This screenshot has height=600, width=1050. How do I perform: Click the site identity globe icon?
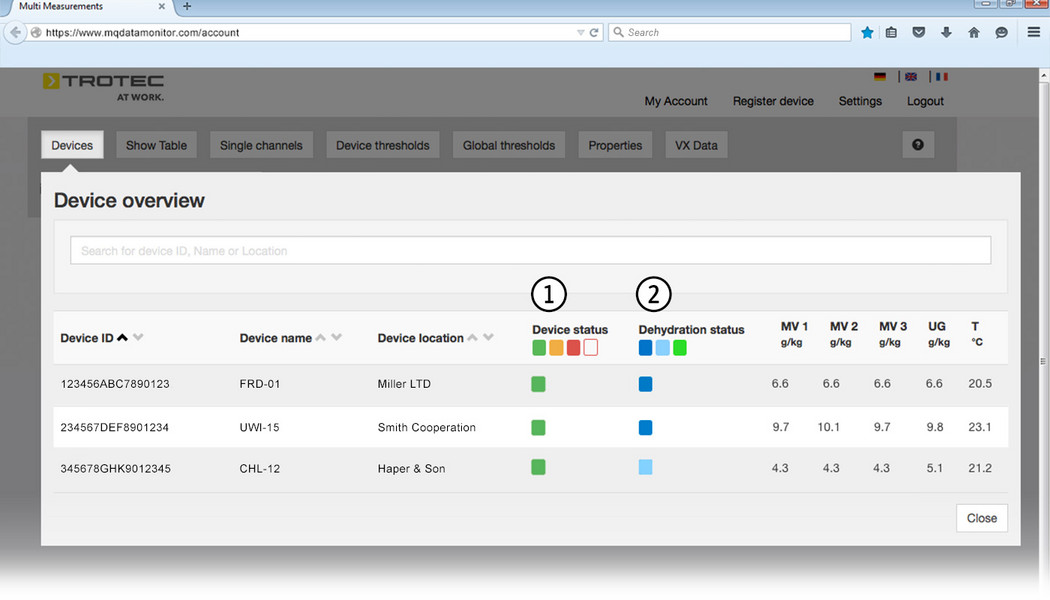[x=36, y=32]
